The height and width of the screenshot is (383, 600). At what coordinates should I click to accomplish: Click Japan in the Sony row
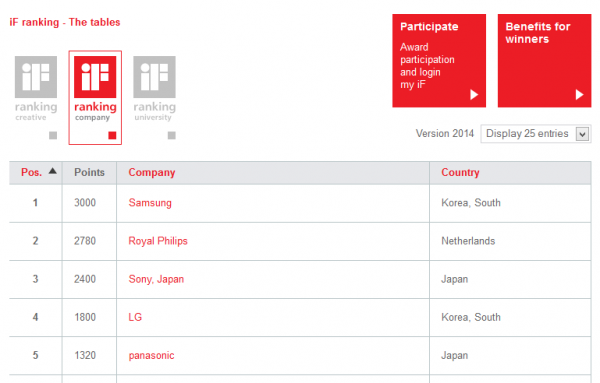pos(455,279)
